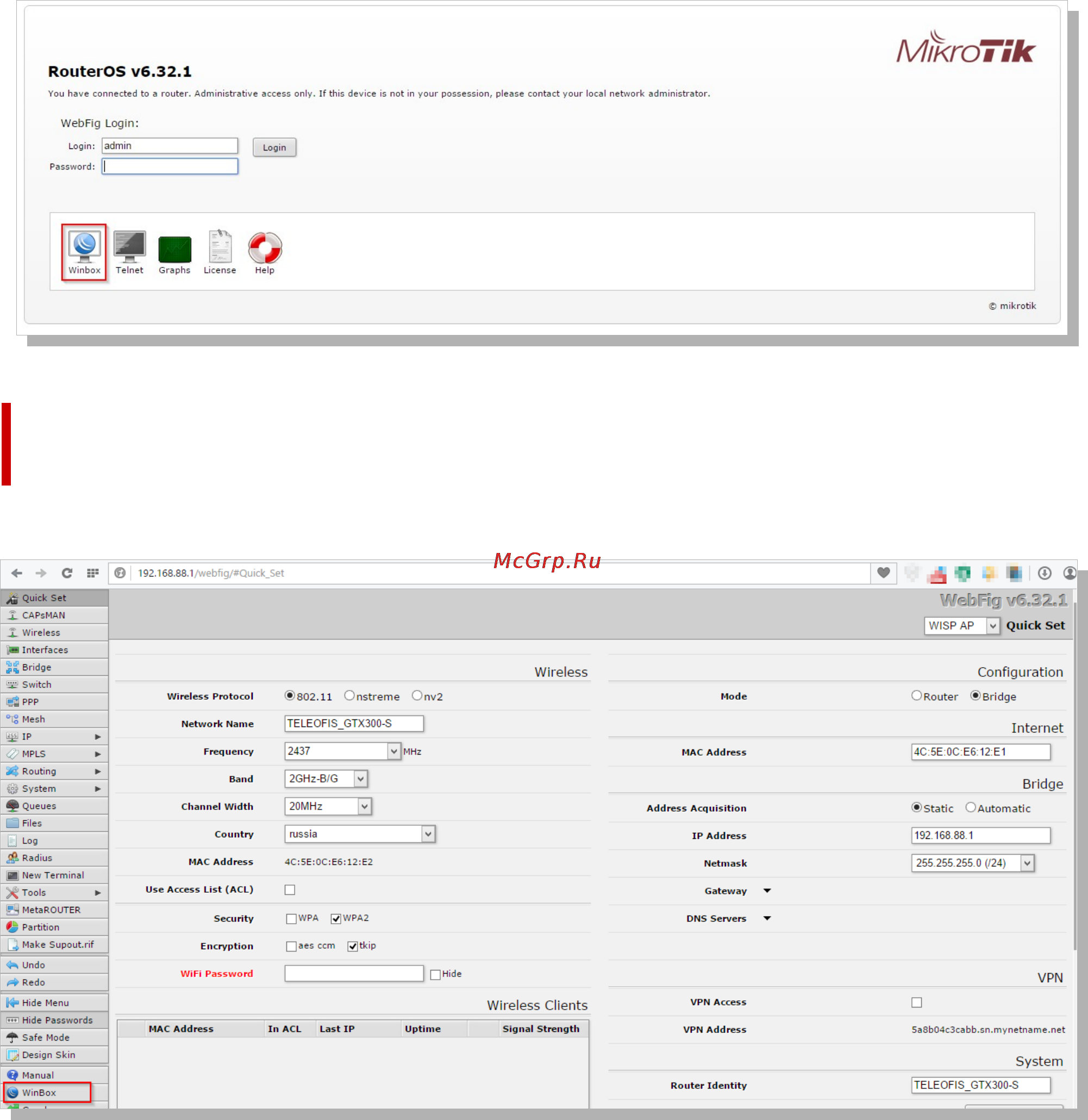This screenshot has width=1088, height=1120.
Task: Open WinBox from the sidebar
Action: (47, 1093)
